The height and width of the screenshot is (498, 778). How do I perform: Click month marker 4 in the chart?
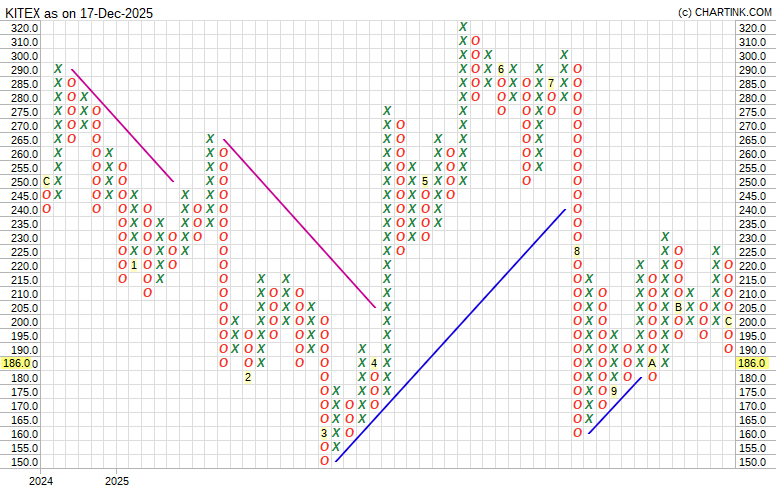coord(374,363)
